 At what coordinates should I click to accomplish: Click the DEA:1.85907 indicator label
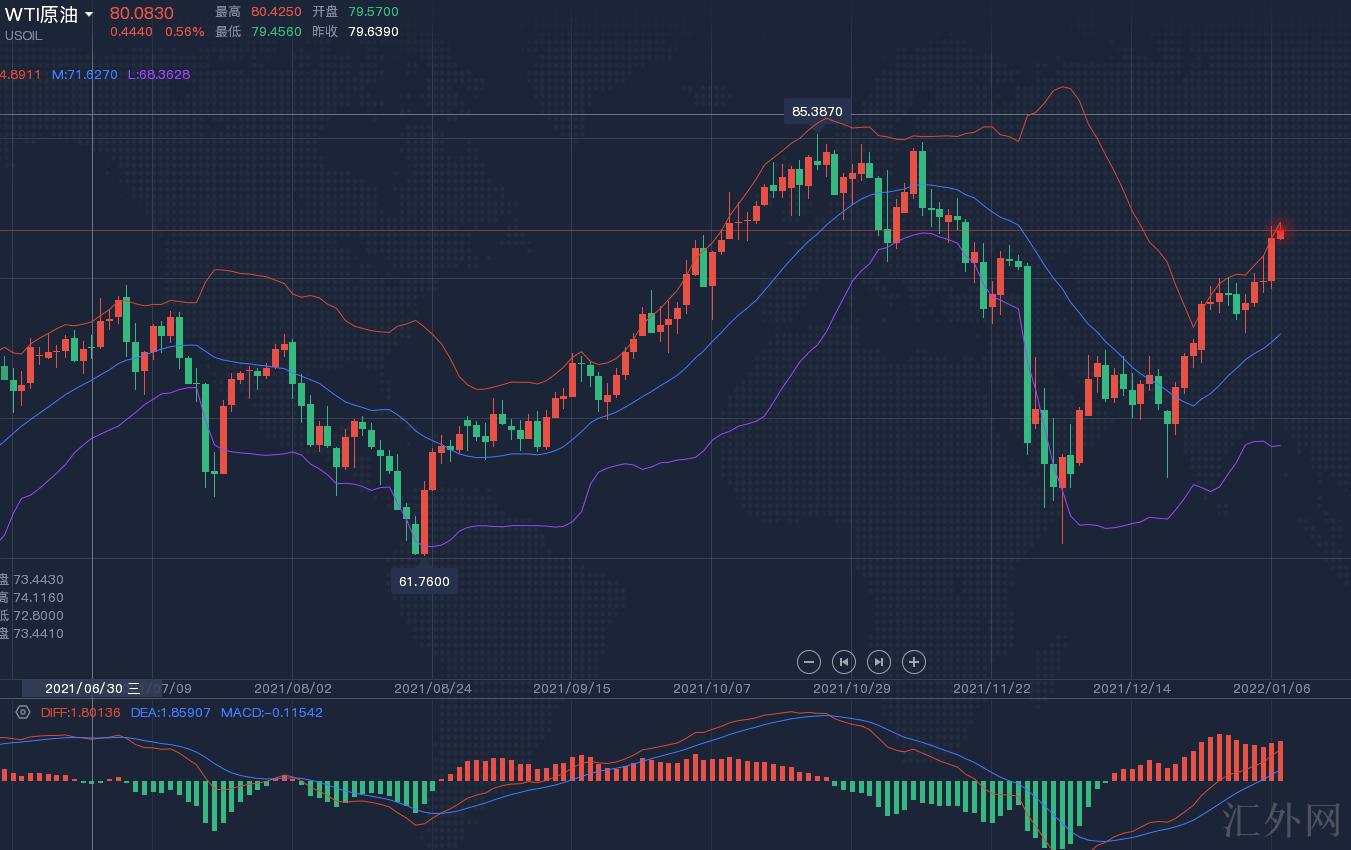click(171, 713)
